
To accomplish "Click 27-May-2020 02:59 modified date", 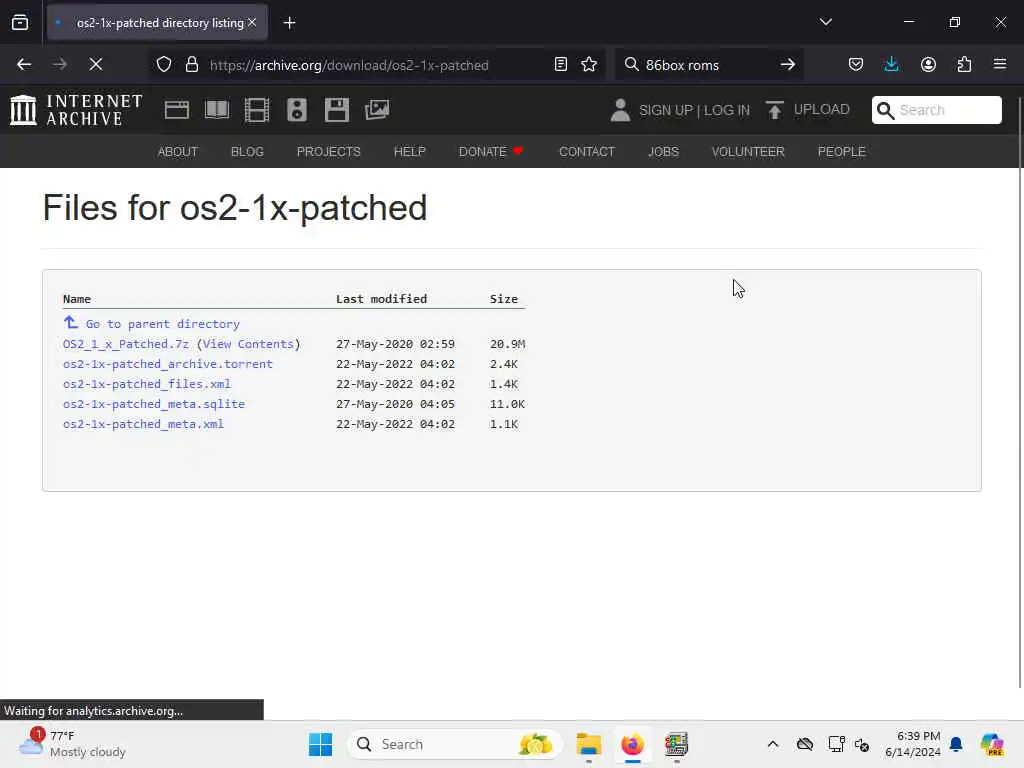I will 395,344.
